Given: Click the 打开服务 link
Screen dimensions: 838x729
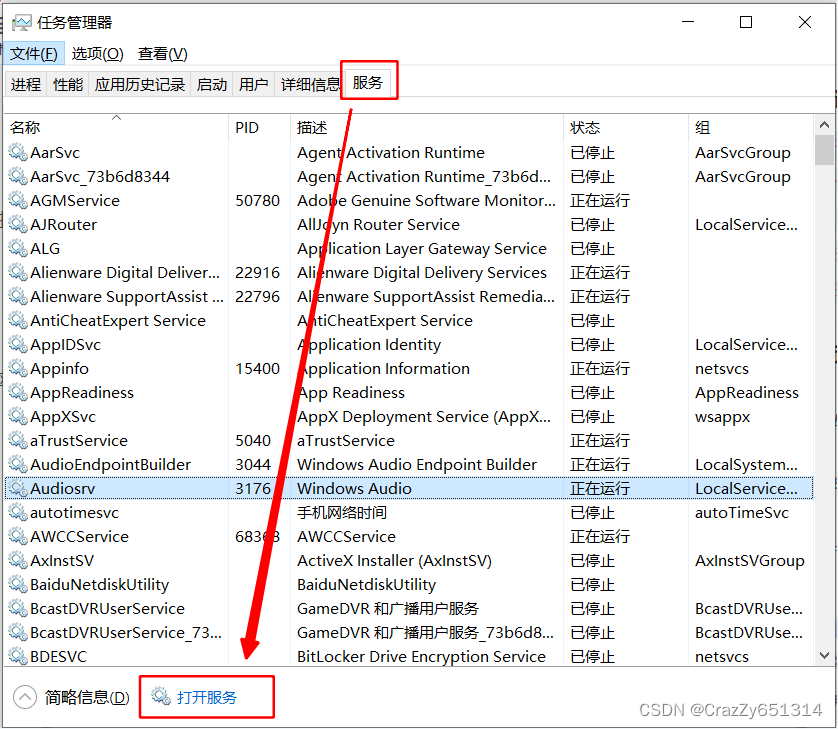Looking at the screenshot, I should pyautogui.click(x=207, y=697).
